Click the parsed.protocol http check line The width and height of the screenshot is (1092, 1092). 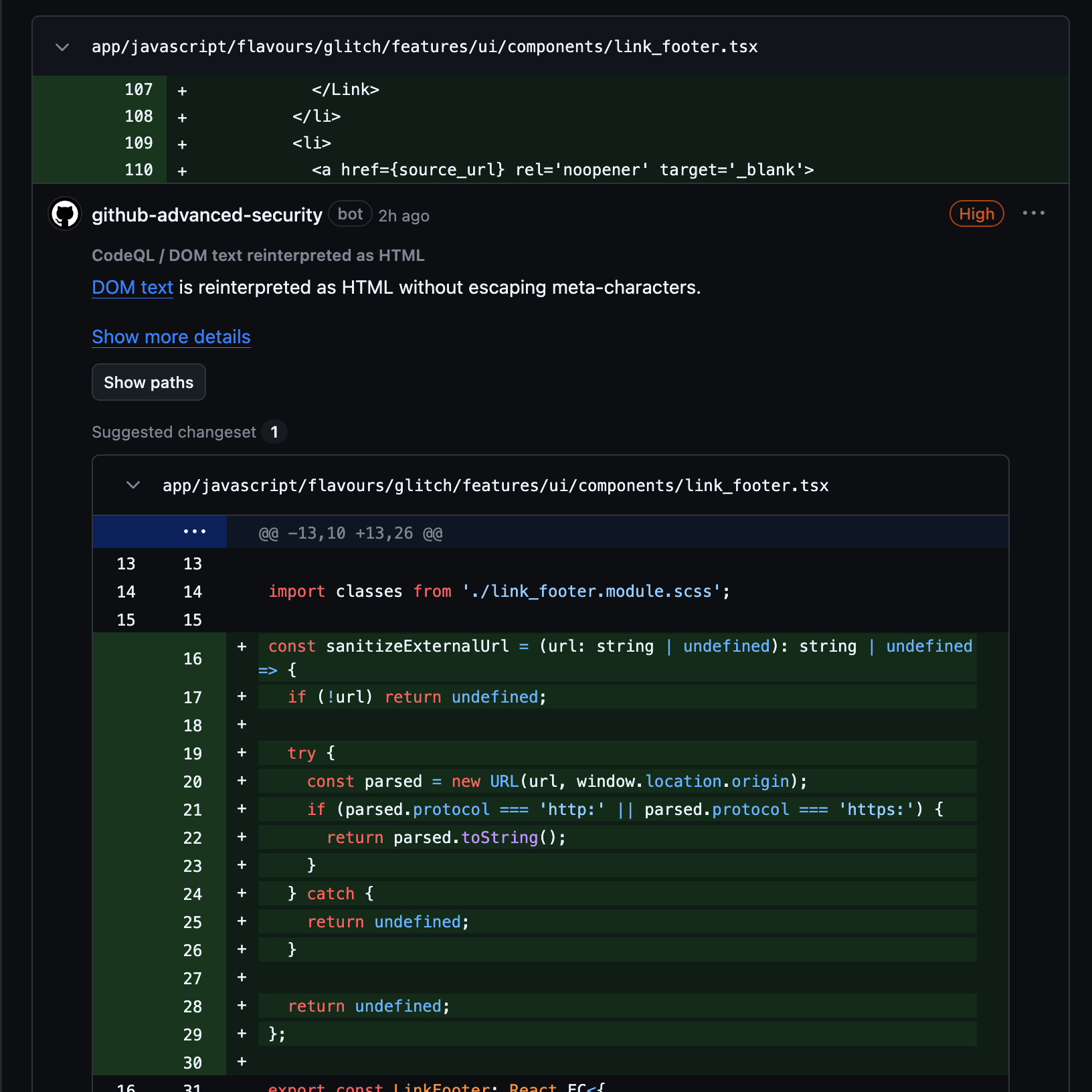point(617,810)
